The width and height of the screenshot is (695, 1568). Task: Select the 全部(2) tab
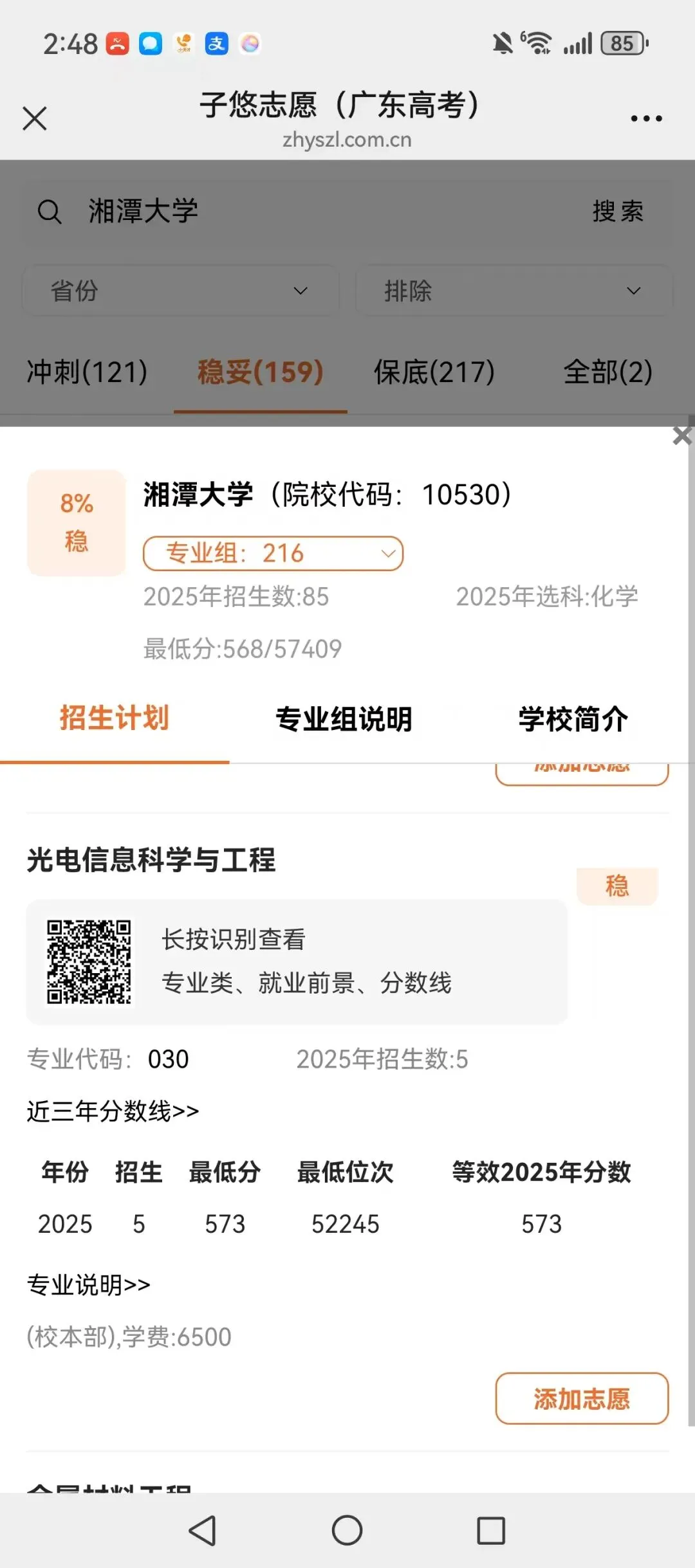tap(607, 372)
